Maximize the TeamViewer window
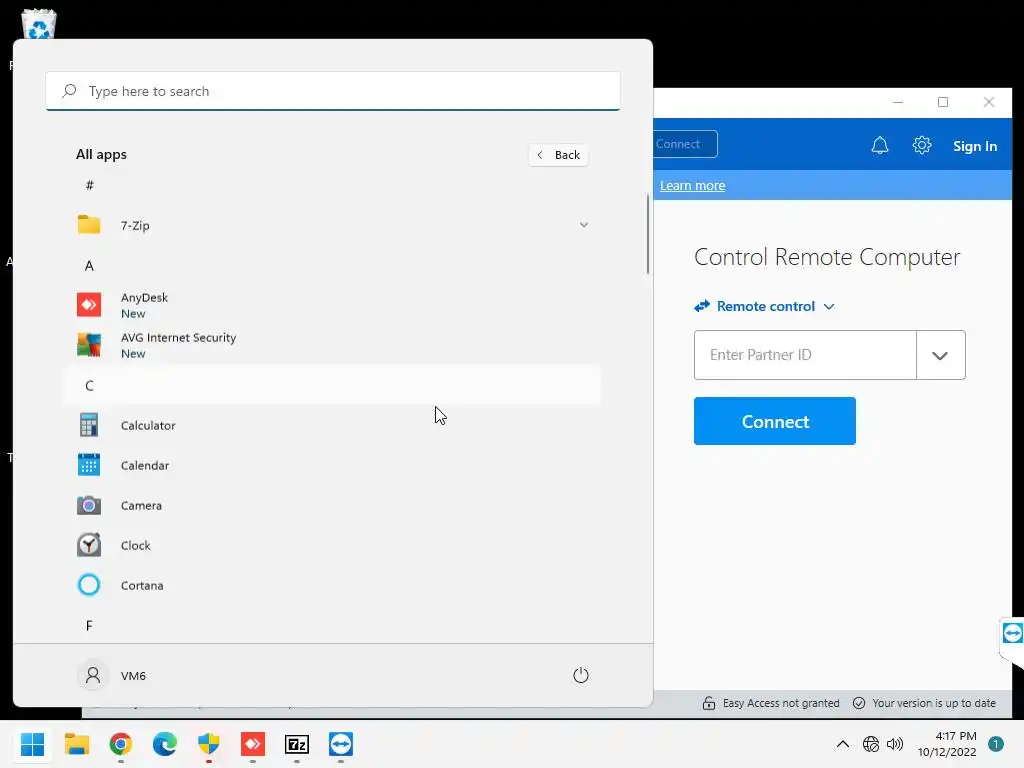1024x768 pixels. [943, 102]
